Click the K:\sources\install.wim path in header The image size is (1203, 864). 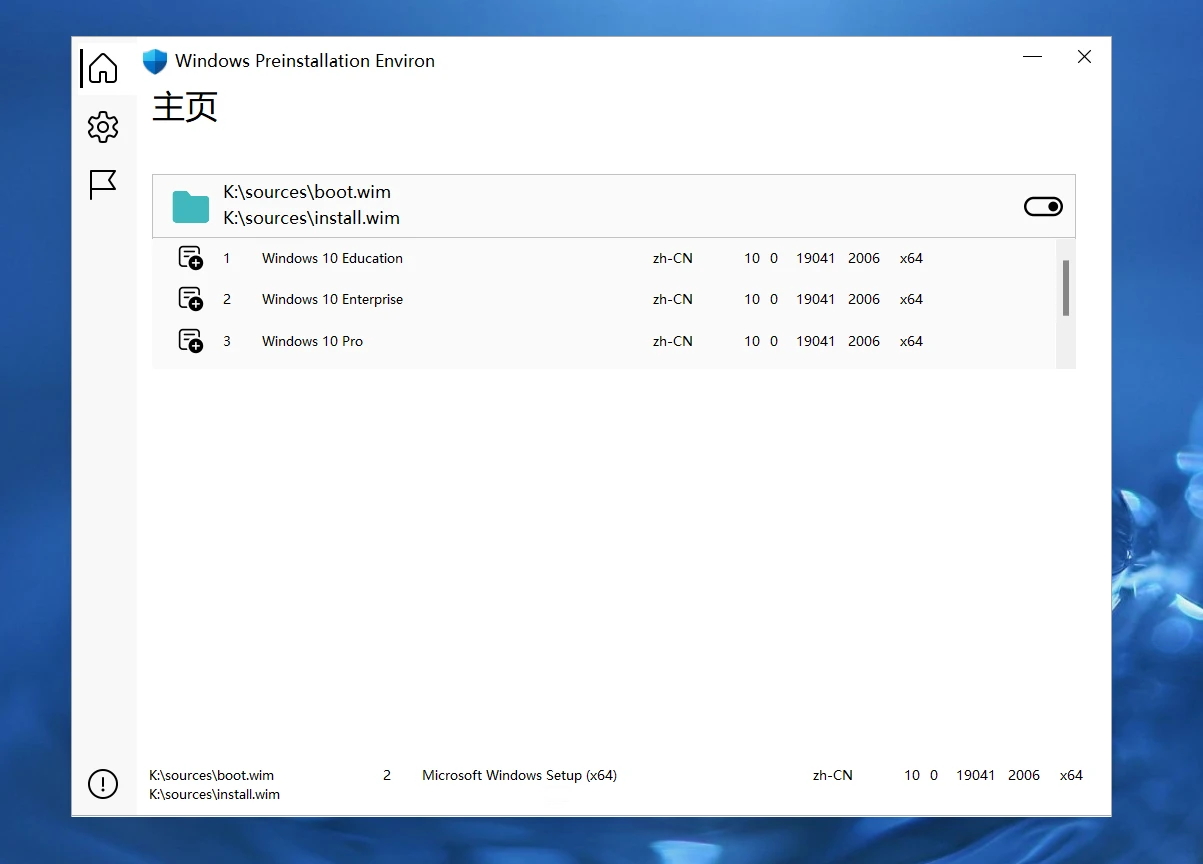coord(311,218)
